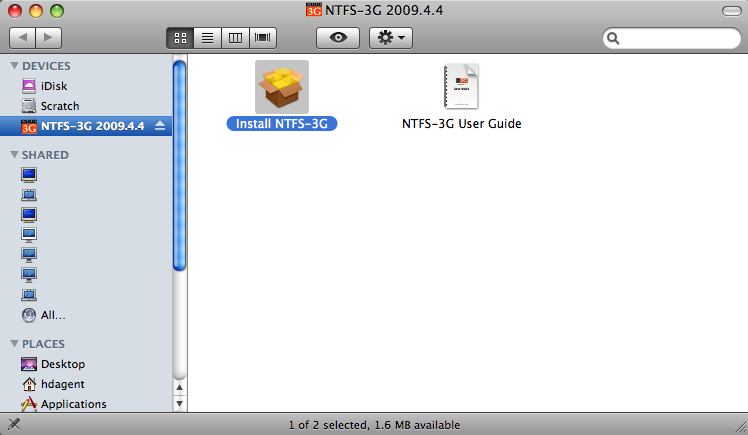
Task: Switch to column view
Action: click(235, 38)
